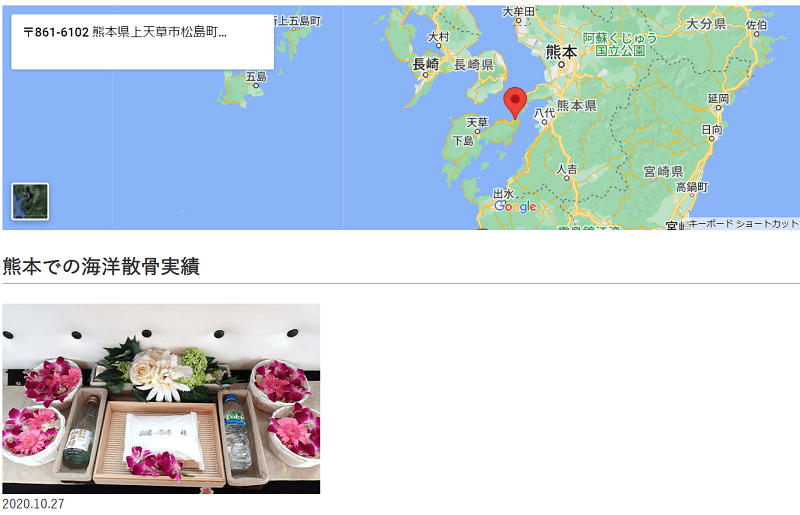The height and width of the screenshot is (515, 800).
Task: Click the 宮崎県 prefecture label
Action: (663, 171)
